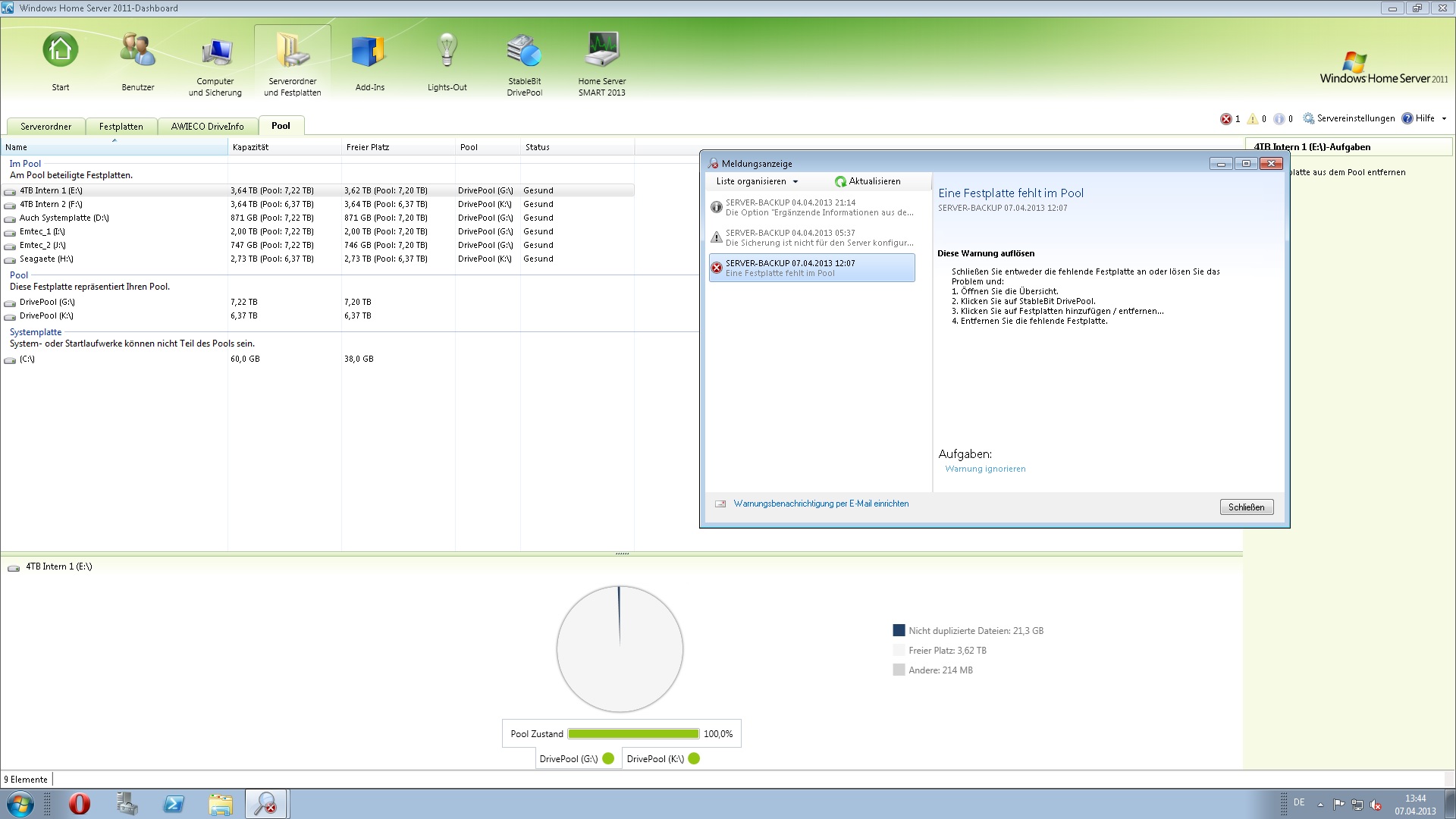1456x819 pixels.
Task: Select the Emtec_2 (J:\) drive row
Action: point(318,246)
